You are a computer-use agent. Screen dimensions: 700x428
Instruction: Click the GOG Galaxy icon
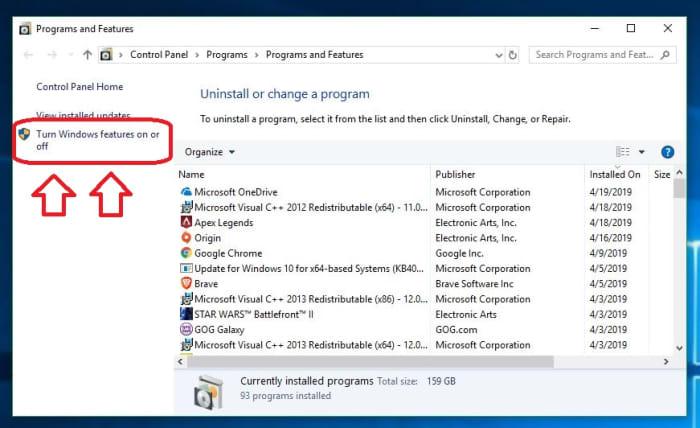point(186,329)
